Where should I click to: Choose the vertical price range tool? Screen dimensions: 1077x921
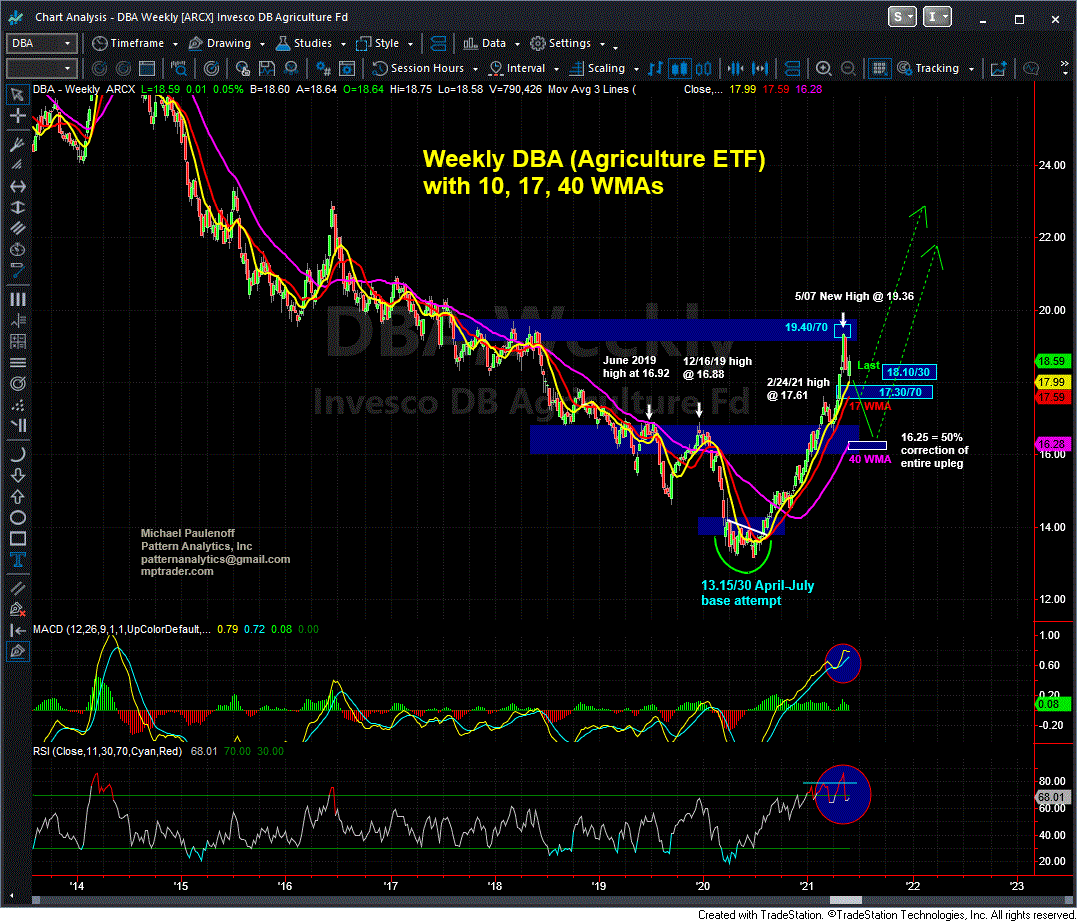pos(18,207)
